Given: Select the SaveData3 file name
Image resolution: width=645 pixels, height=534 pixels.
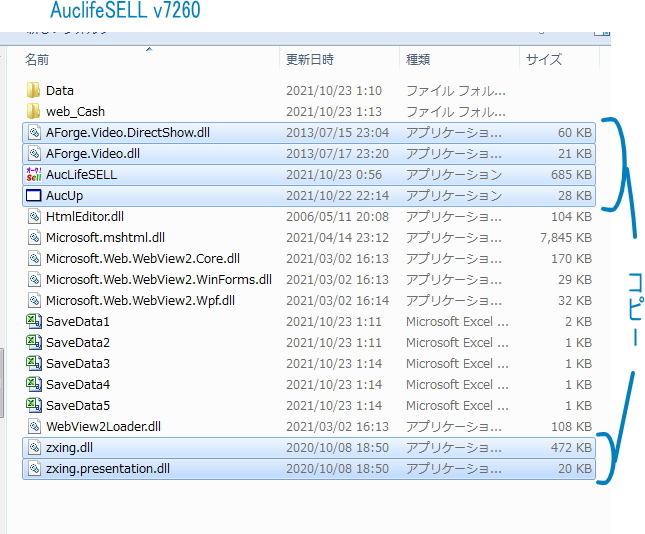Looking at the screenshot, I should pos(78,363).
